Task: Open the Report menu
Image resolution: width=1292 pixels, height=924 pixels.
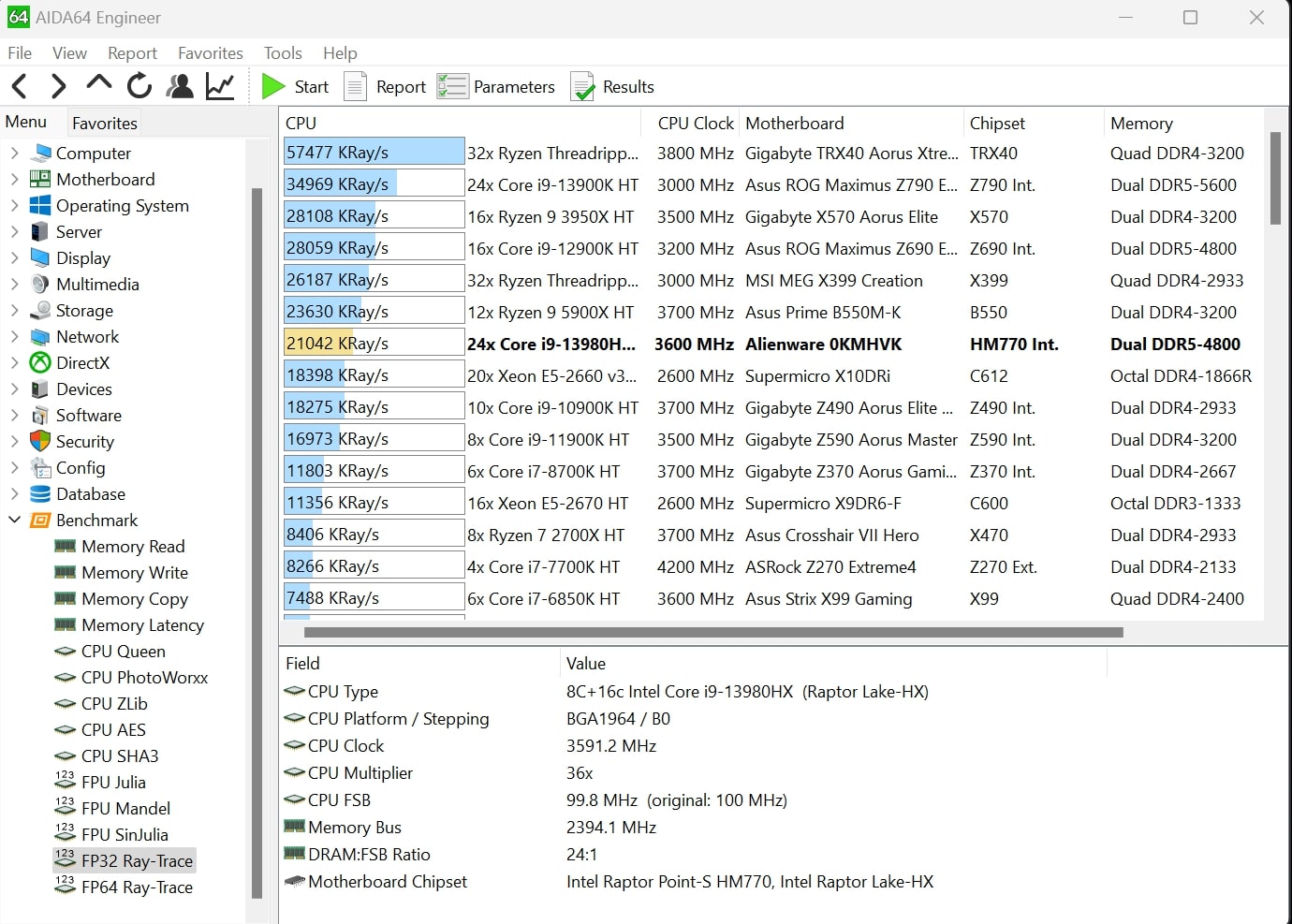Action: coord(132,53)
